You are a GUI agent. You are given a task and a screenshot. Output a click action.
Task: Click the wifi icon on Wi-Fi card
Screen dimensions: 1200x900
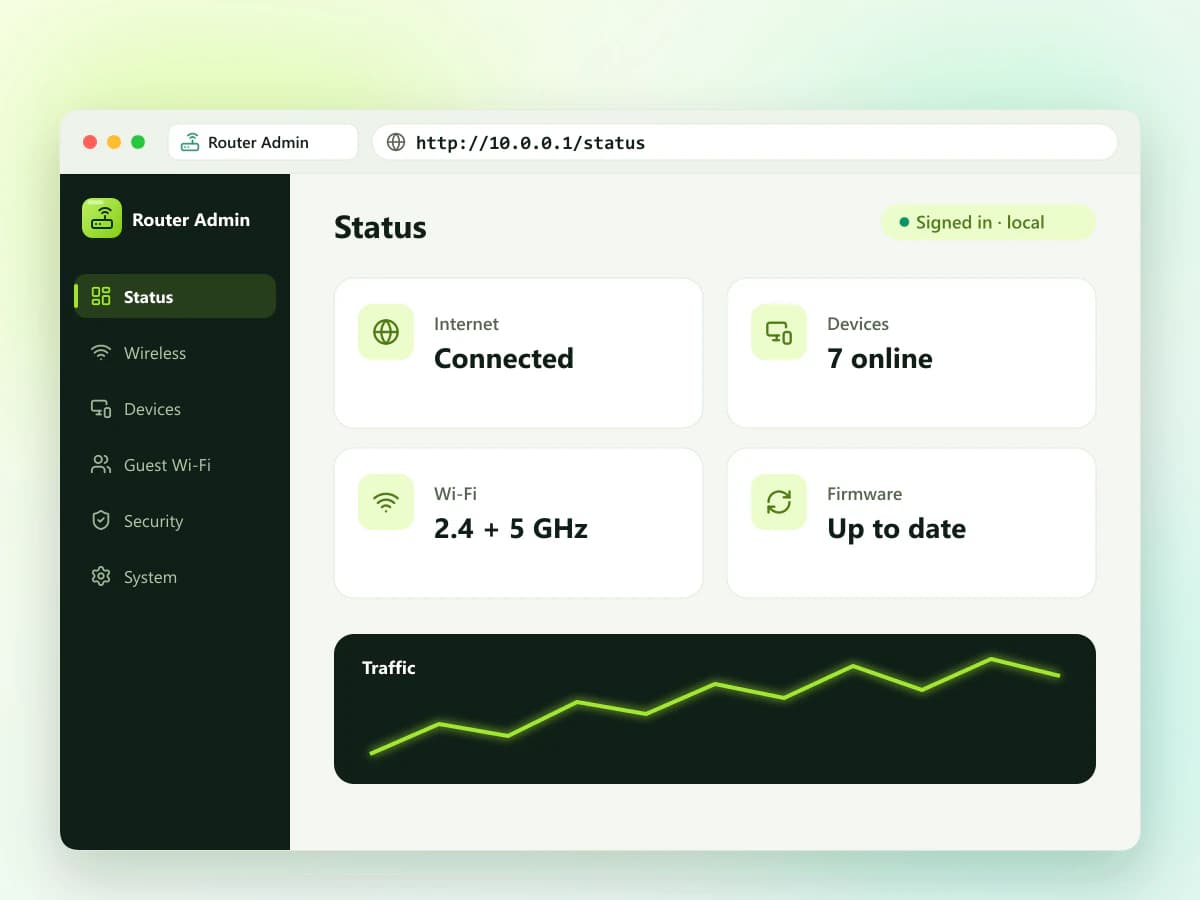[x=386, y=502]
